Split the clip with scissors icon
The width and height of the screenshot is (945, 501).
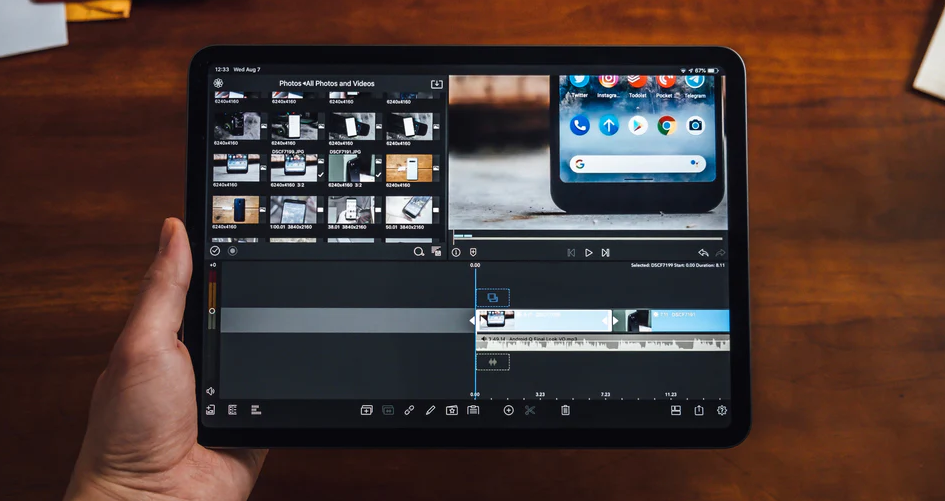pos(530,411)
